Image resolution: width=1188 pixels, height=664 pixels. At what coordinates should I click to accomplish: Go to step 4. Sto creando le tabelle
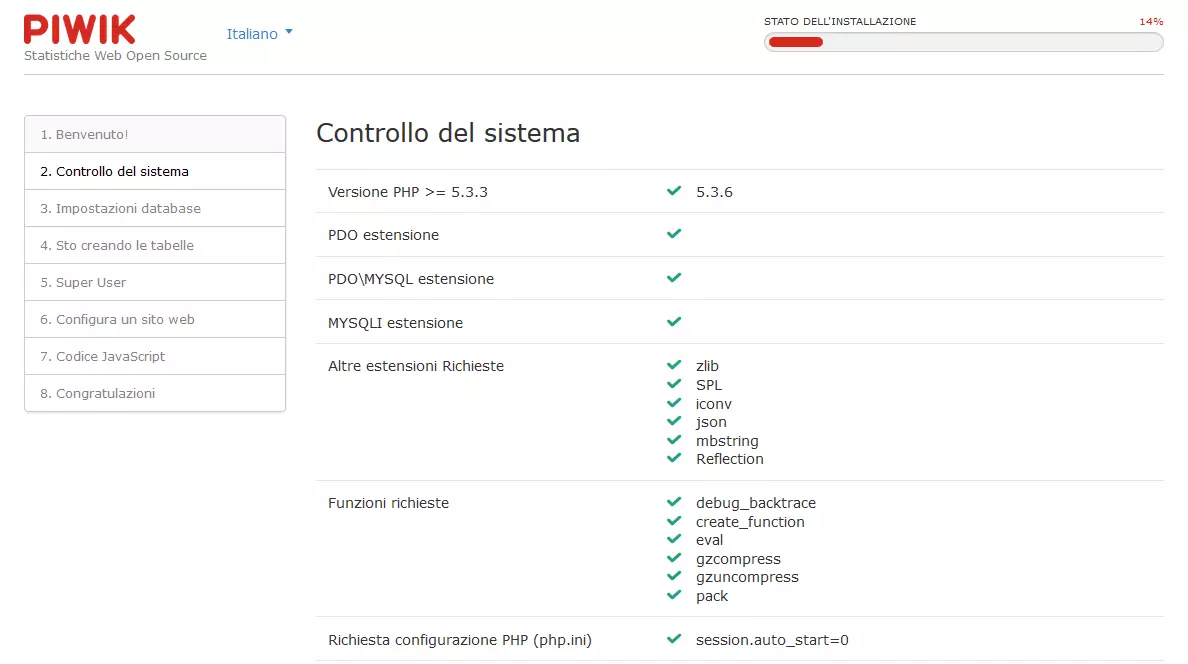pos(155,246)
